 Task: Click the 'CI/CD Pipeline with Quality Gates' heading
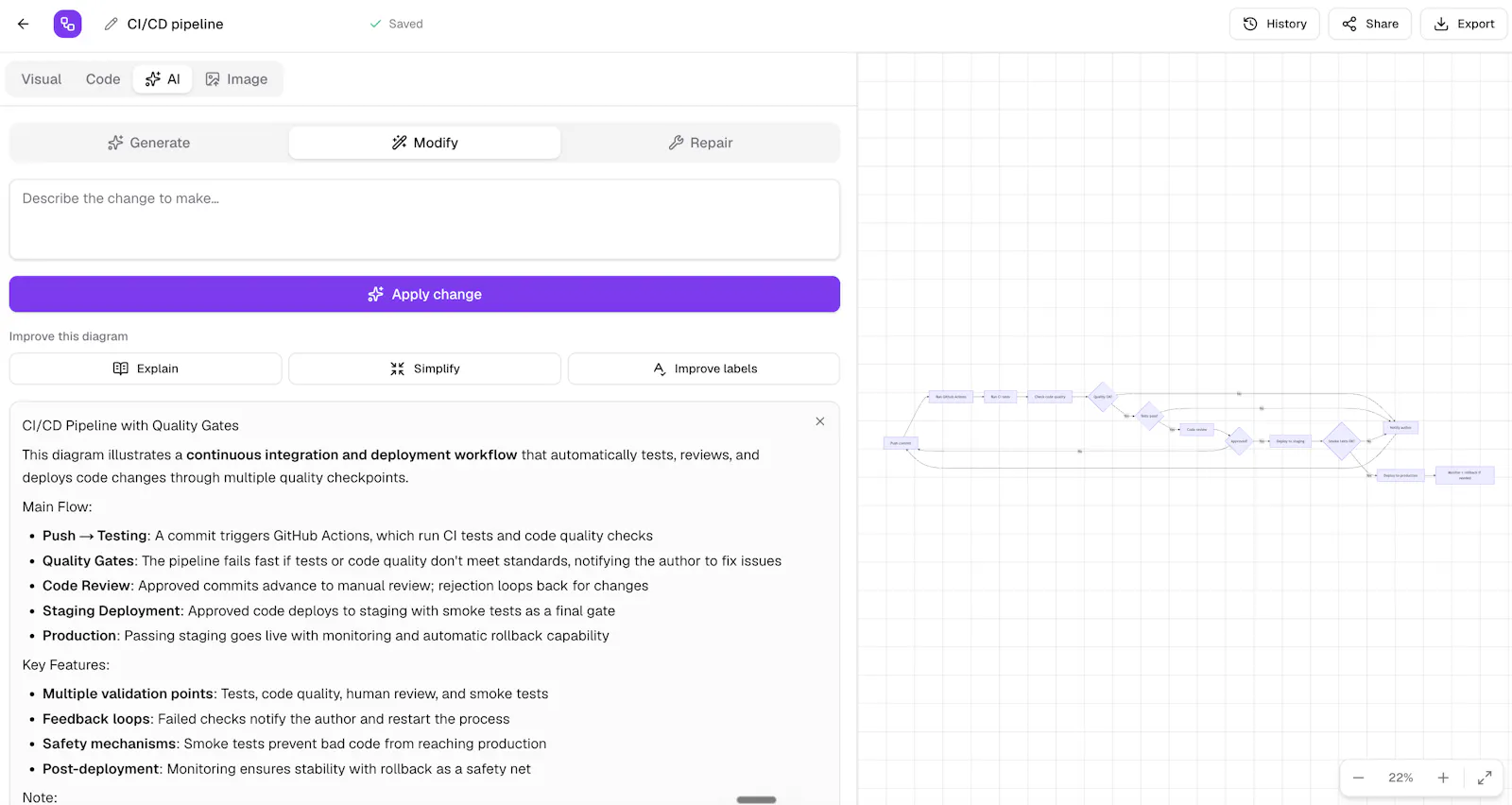[130, 425]
